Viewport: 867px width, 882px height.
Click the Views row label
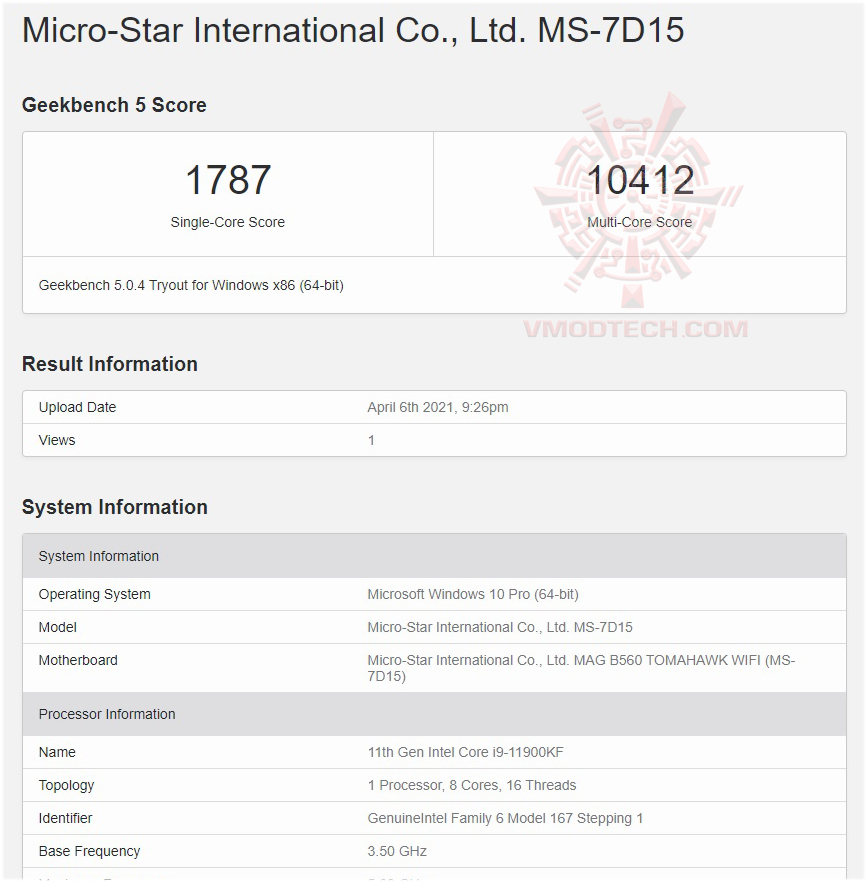point(57,440)
